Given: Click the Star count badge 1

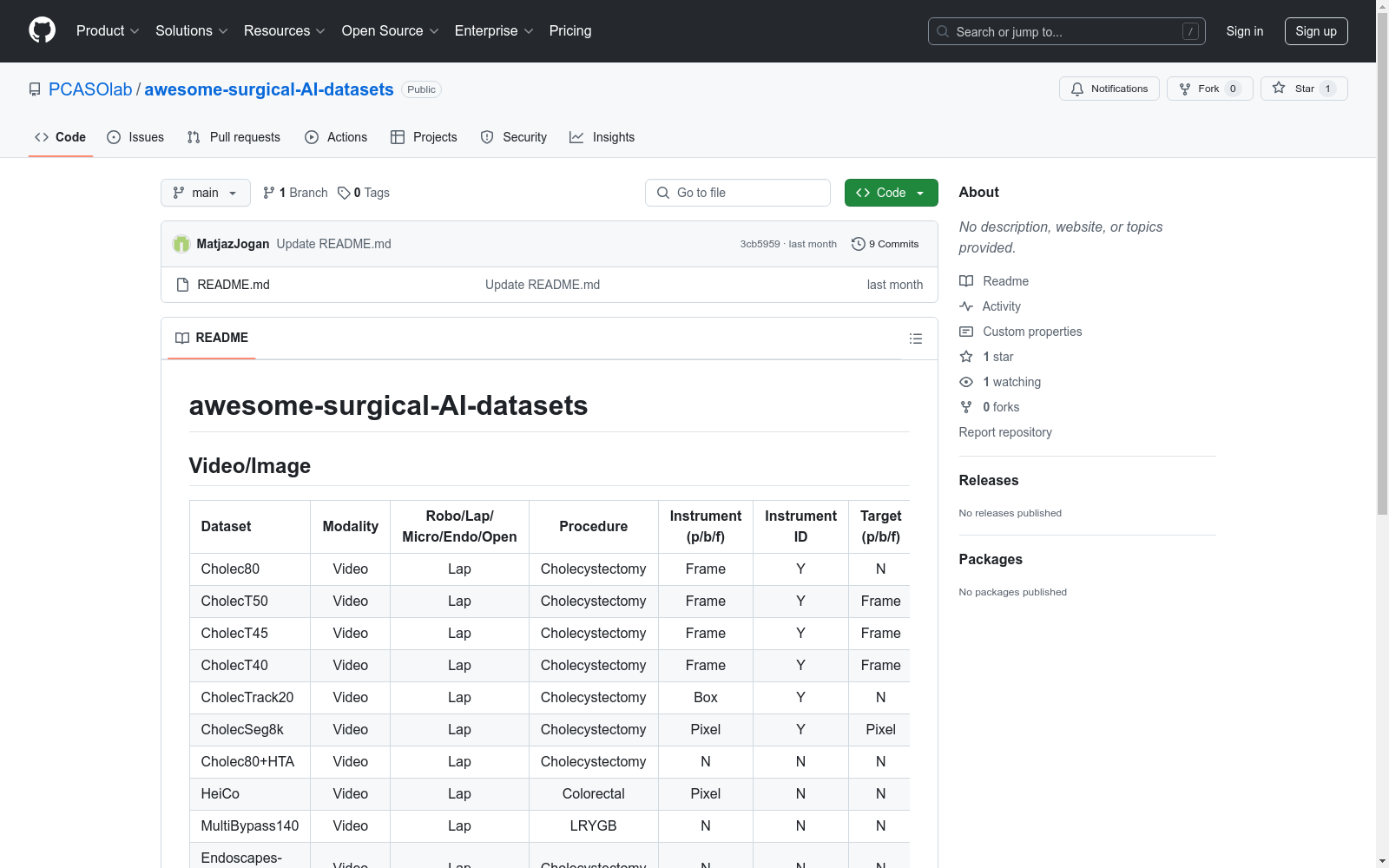Looking at the screenshot, I should click(x=1327, y=89).
